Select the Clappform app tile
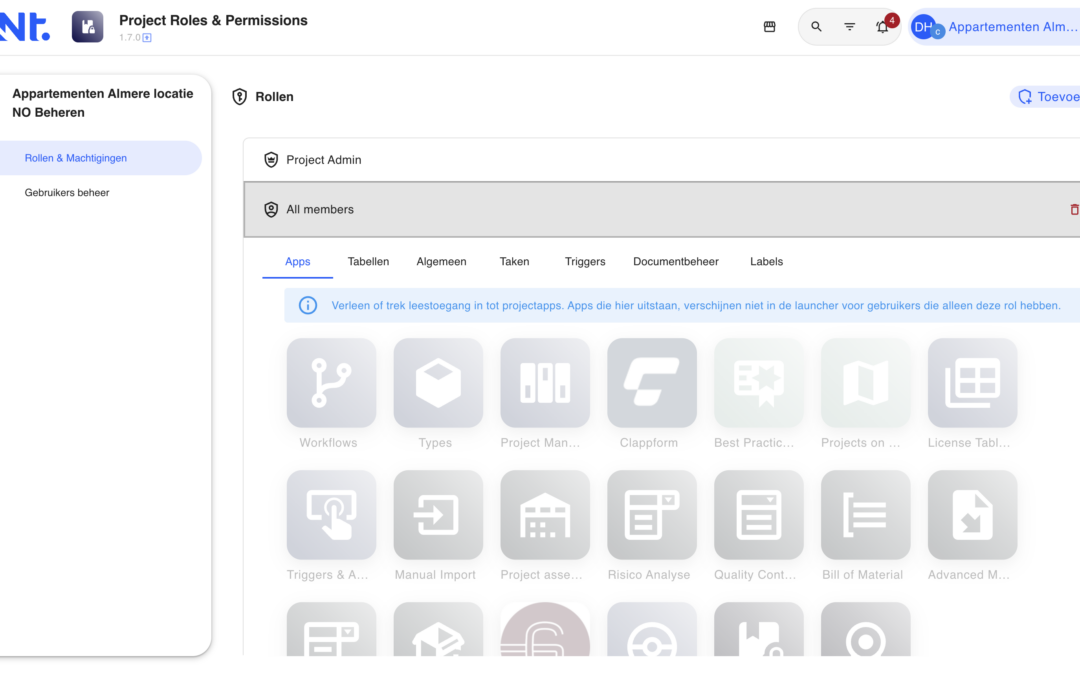 pyautogui.click(x=652, y=382)
